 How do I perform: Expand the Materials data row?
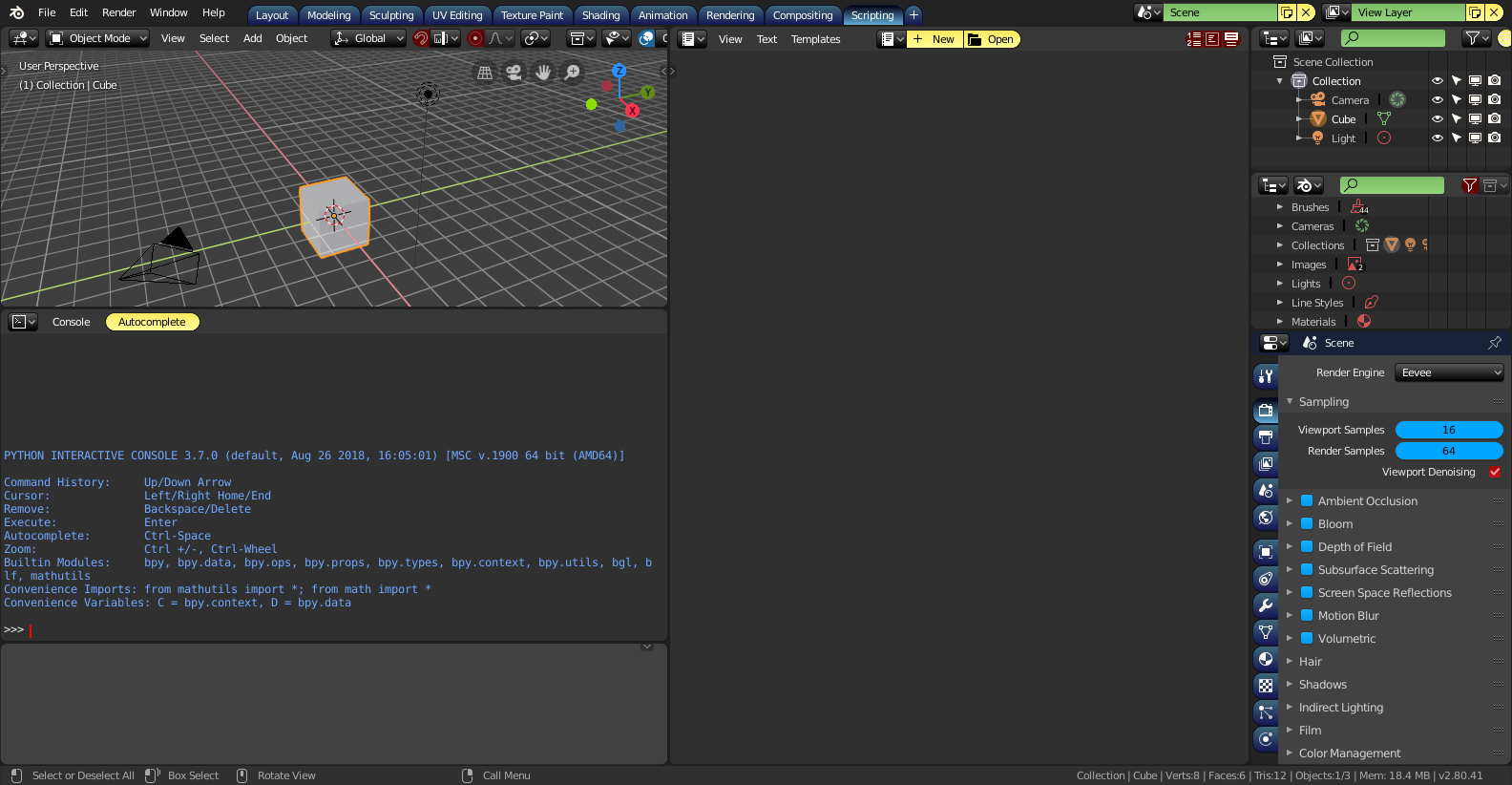click(1280, 322)
